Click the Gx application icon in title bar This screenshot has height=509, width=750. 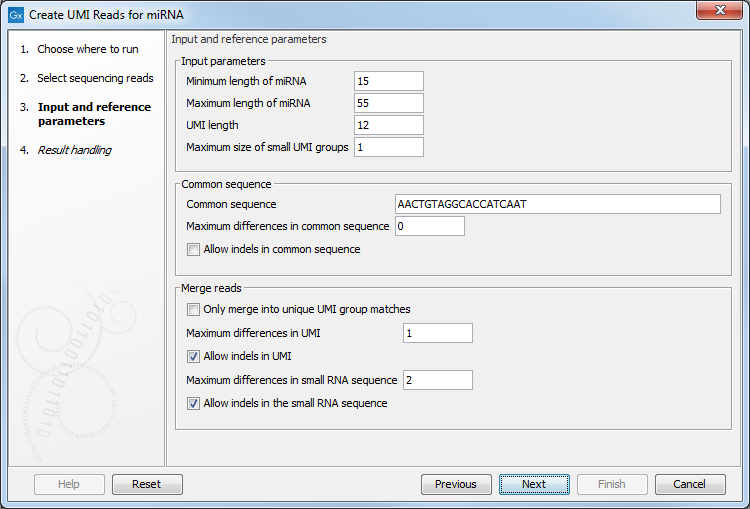tap(16, 15)
